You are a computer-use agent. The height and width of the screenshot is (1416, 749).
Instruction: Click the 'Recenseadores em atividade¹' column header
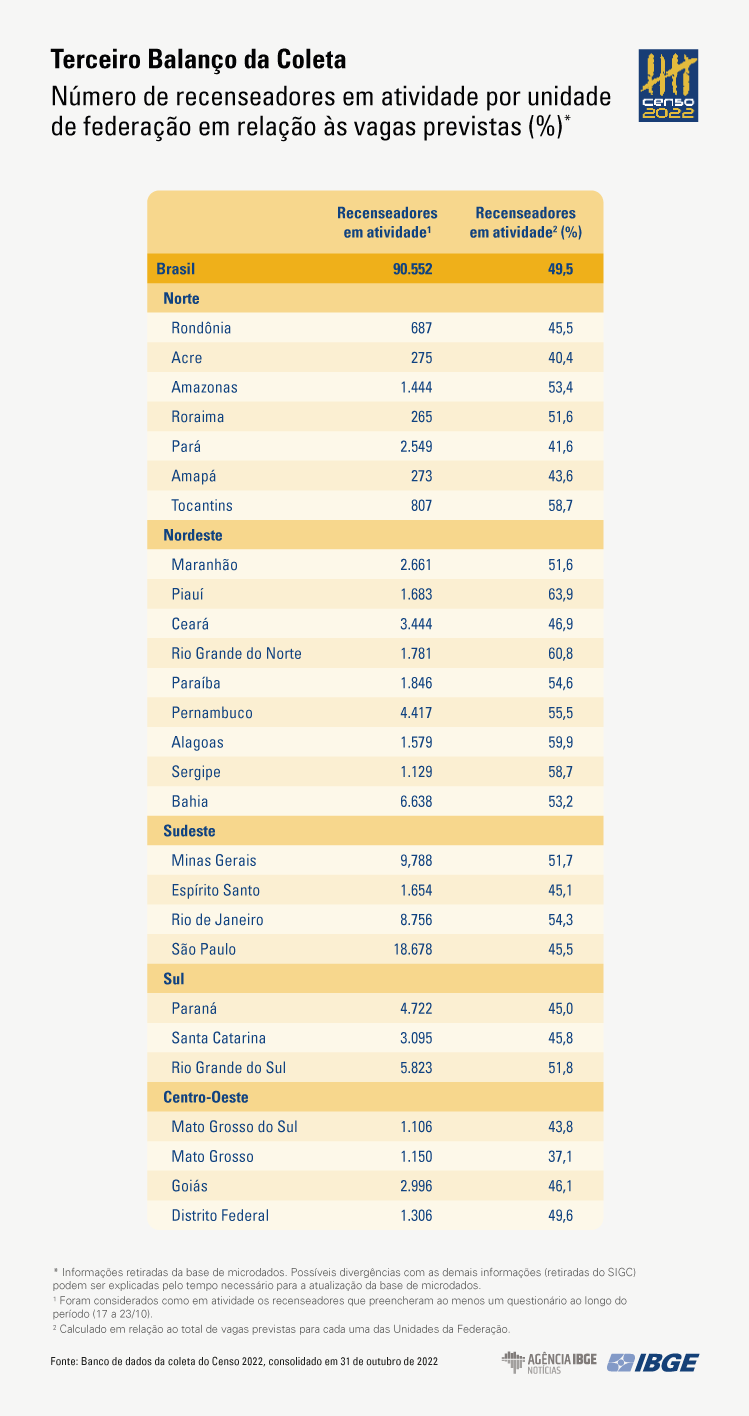[386, 222]
